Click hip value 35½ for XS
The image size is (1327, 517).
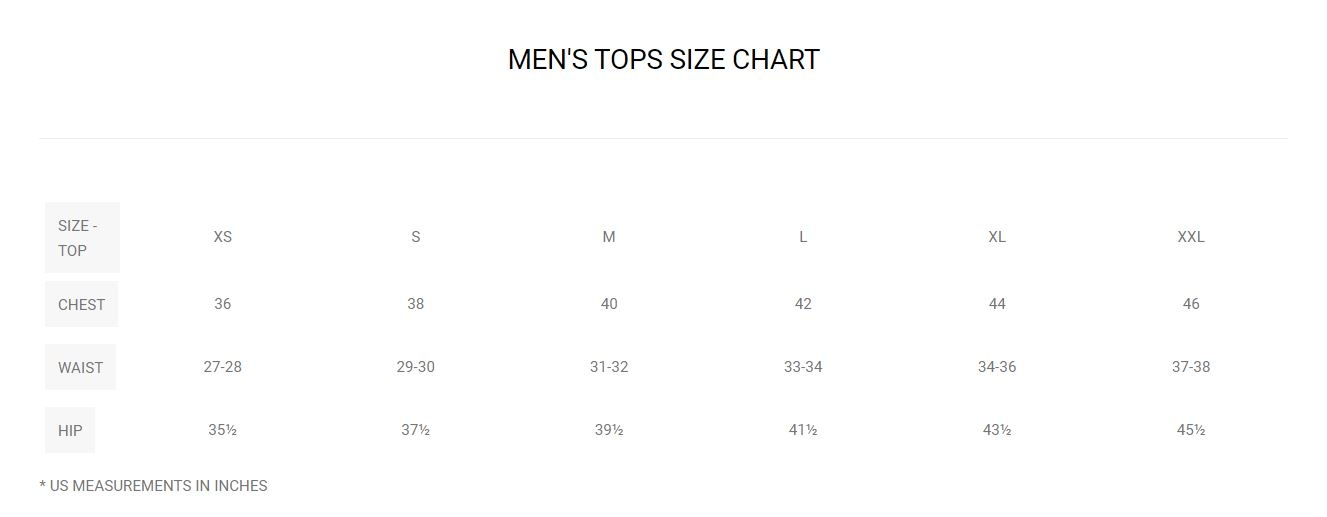[223, 430]
